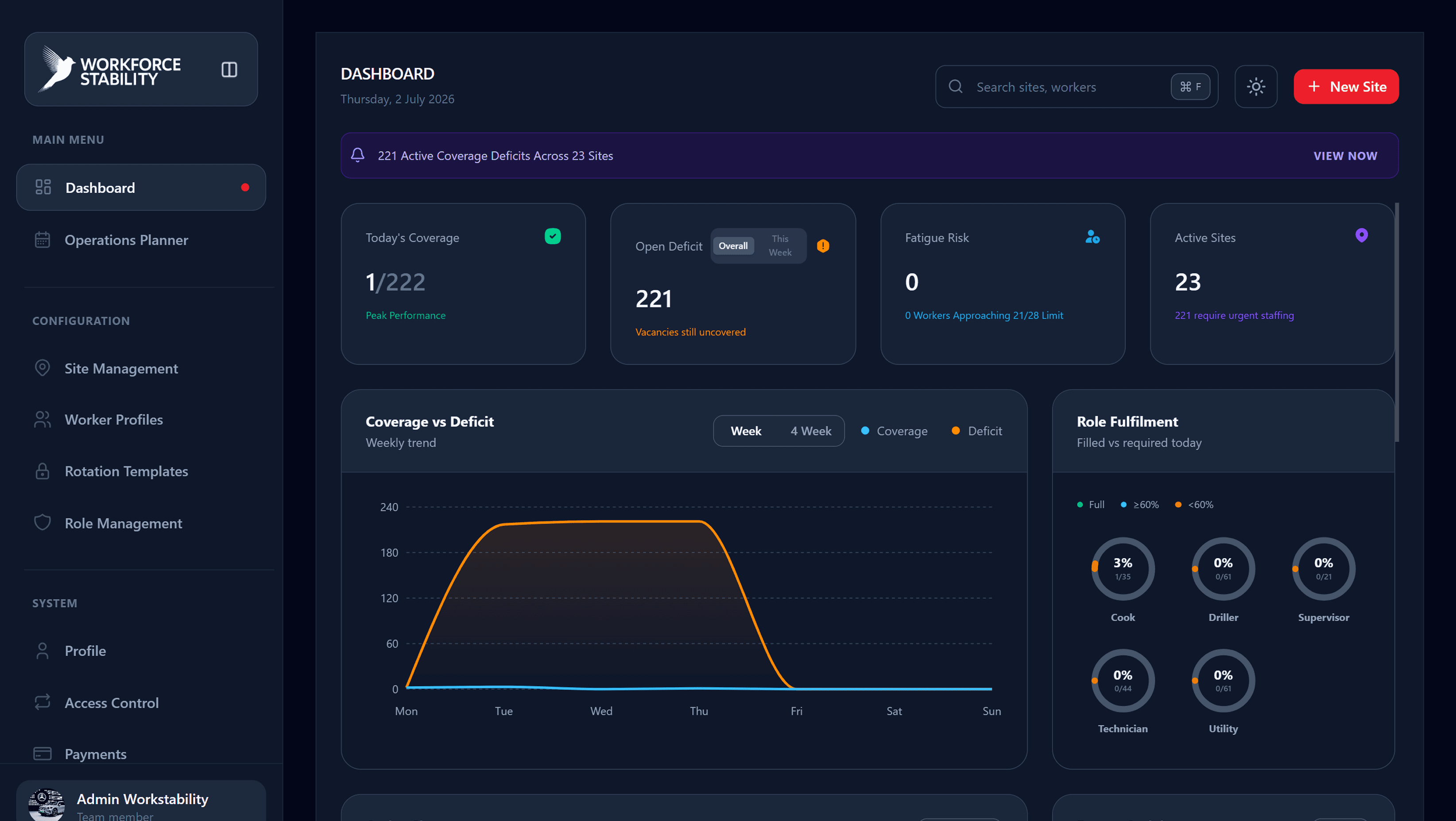The image size is (1456, 821).
Task: Switch chart to 4 Week view
Action: [x=810, y=431]
